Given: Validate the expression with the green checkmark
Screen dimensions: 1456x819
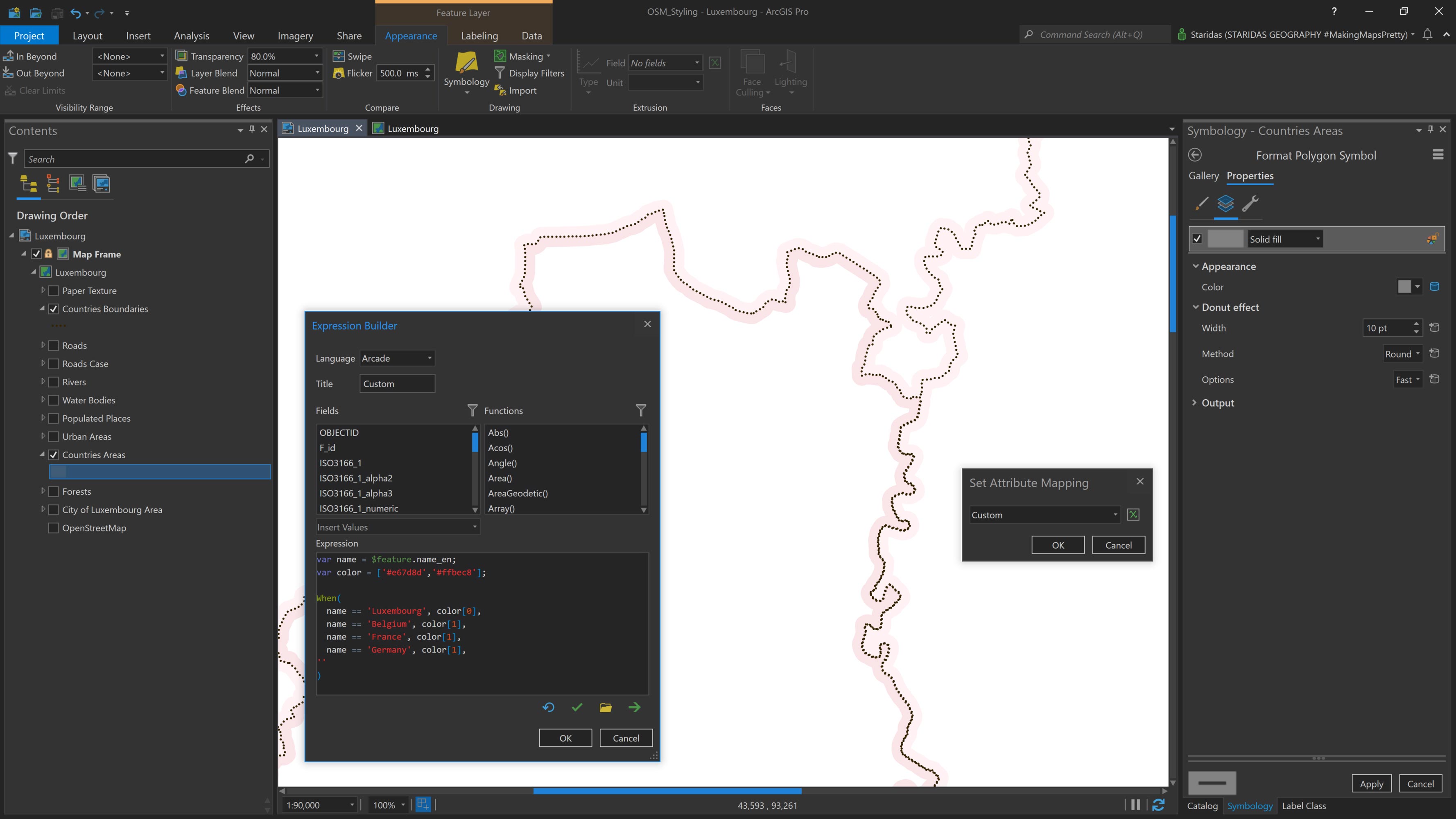Looking at the screenshot, I should click(x=577, y=707).
